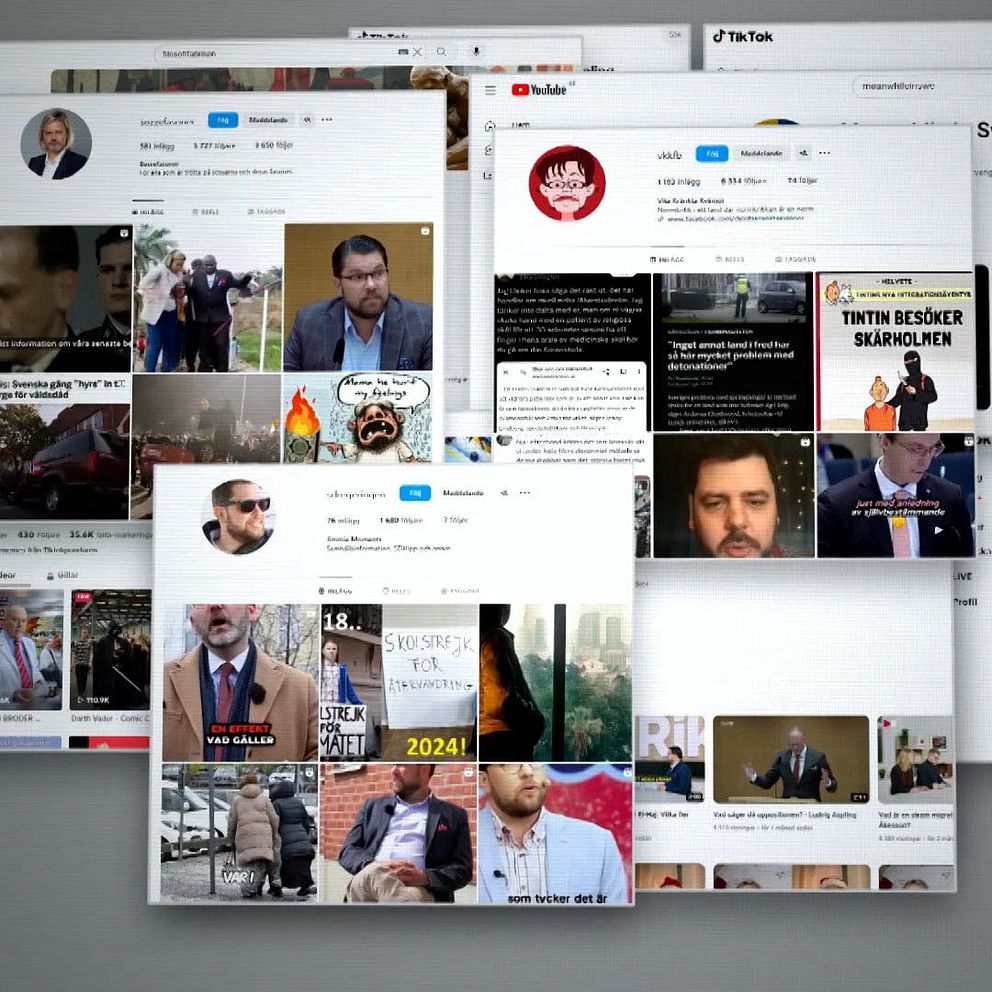Open the sunglasses man profile picture
The image size is (992, 992).
click(x=238, y=516)
